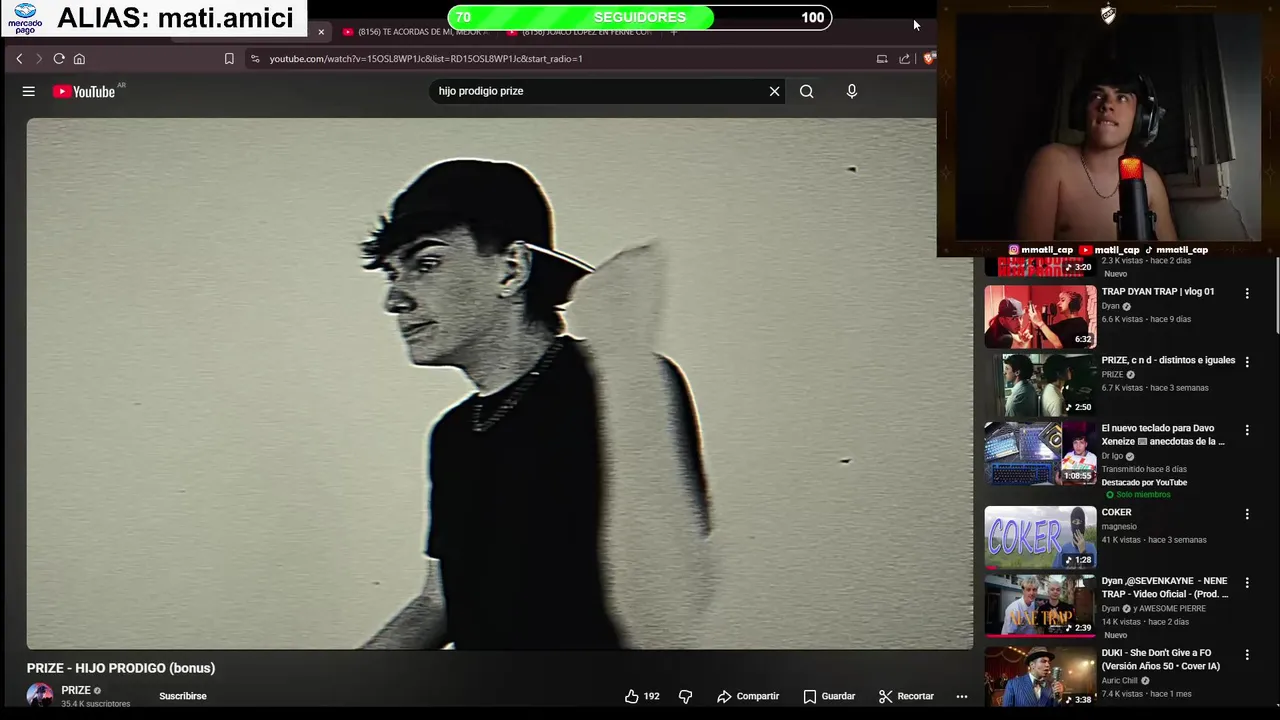The height and width of the screenshot is (720, 1280).
Task: Click 'Dyan y AWESOME PIERRE' channel text
Action: coord(1154,608)
